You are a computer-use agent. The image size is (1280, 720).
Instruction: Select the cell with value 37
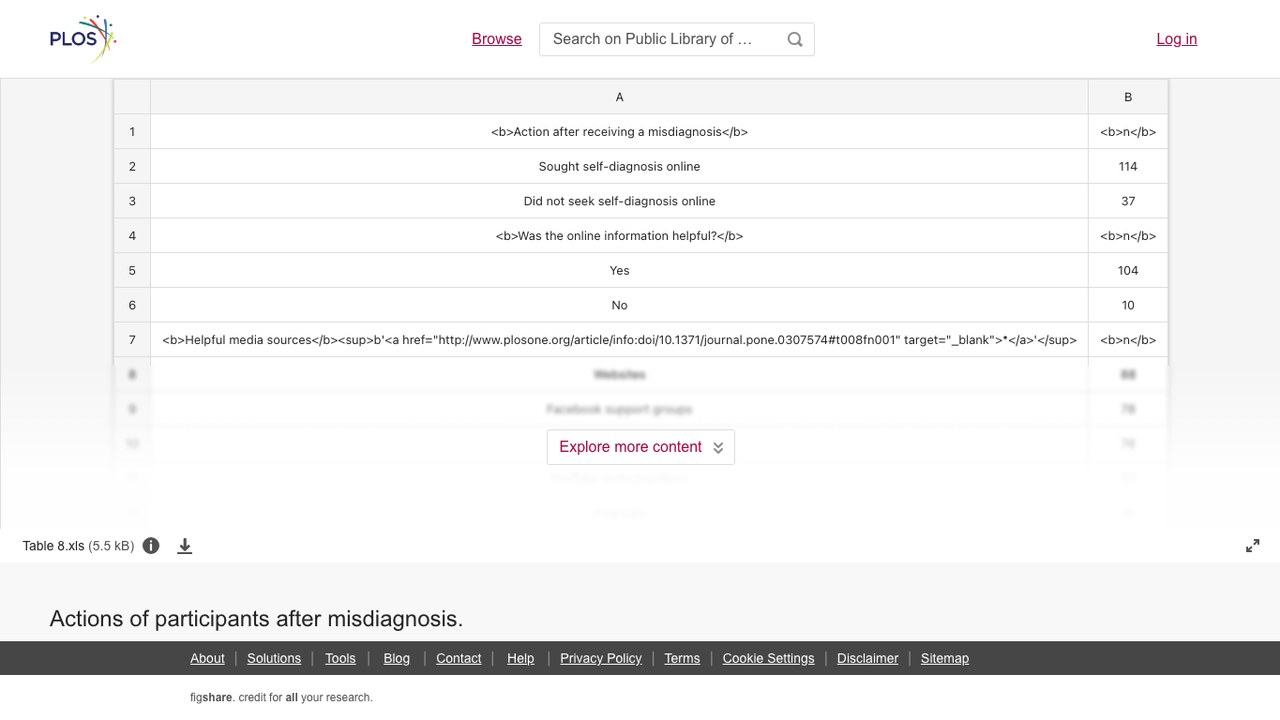1128,201
